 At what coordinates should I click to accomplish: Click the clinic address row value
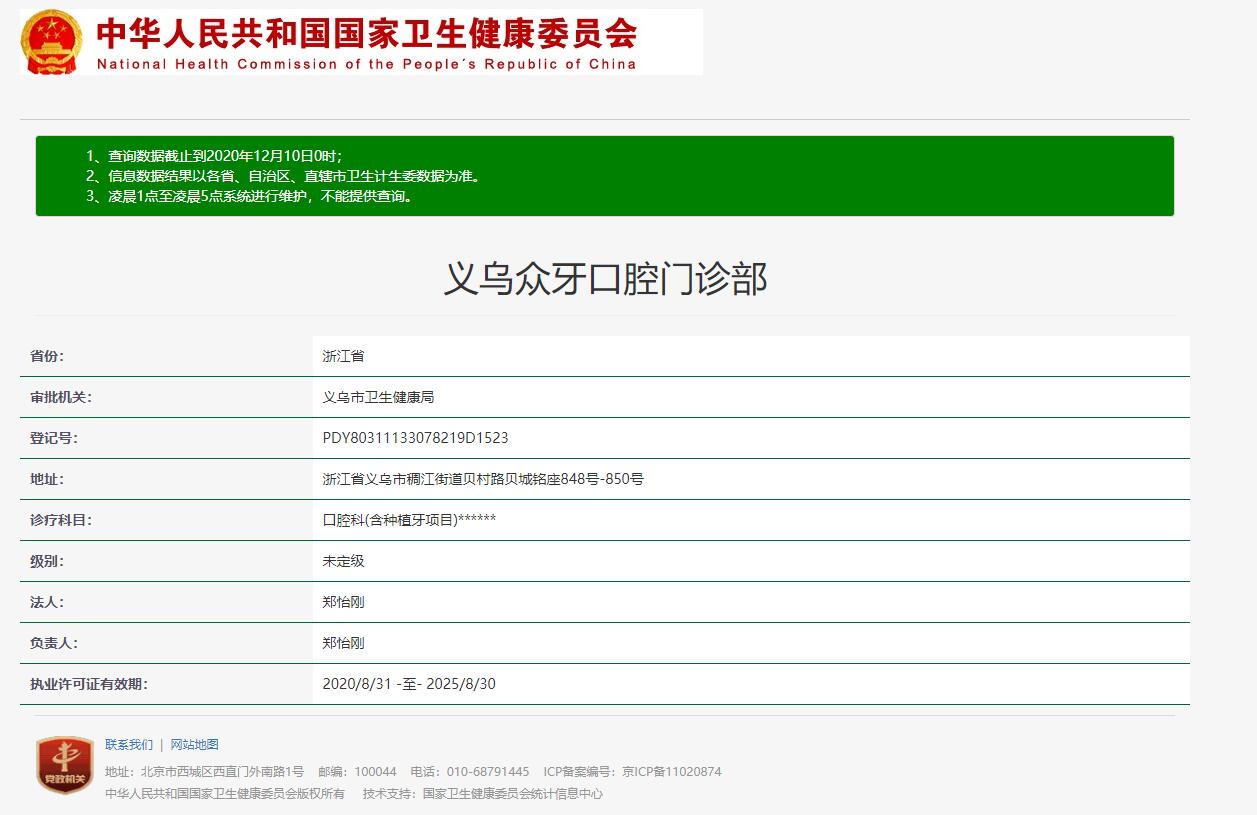coord(482,478)
